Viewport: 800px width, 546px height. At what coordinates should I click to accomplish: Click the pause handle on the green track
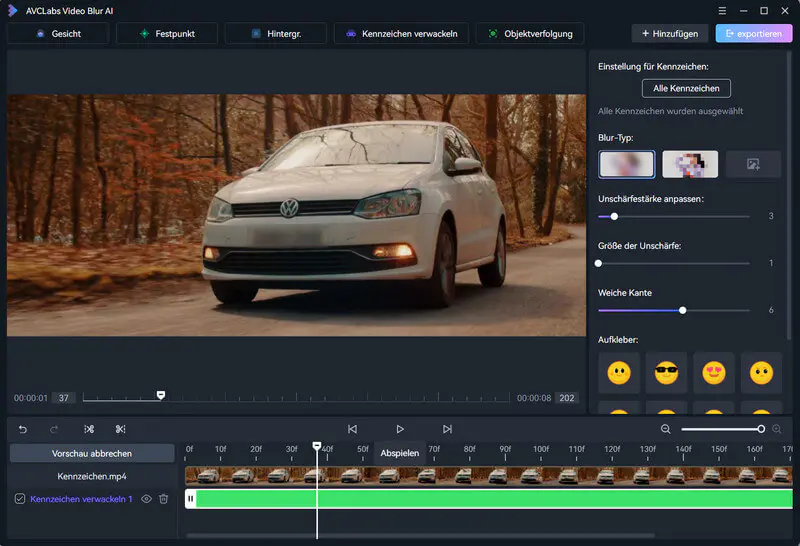pyautogui.click(x=190, y=499)
